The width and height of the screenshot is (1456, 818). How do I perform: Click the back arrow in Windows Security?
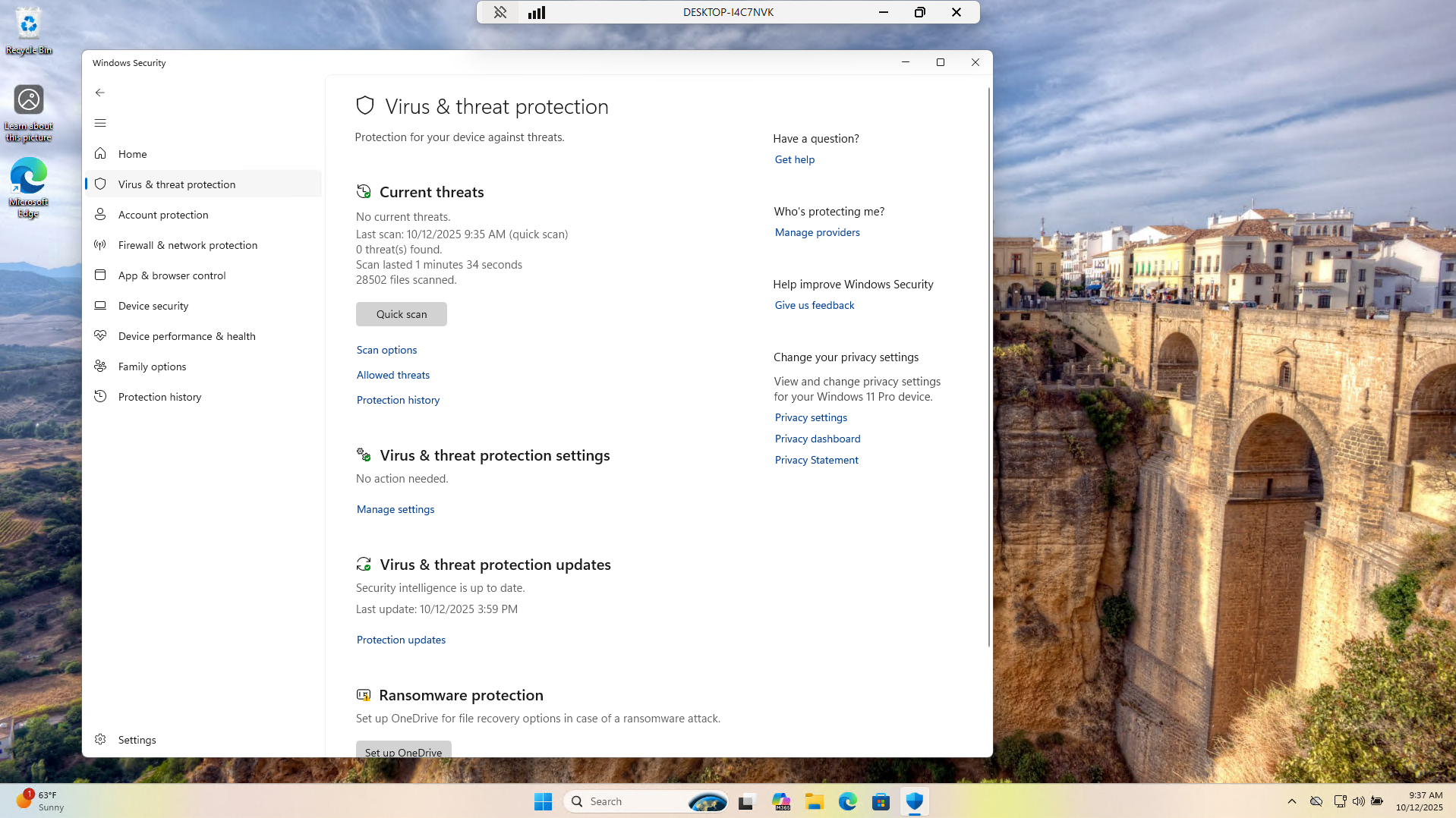click(100, 93)
